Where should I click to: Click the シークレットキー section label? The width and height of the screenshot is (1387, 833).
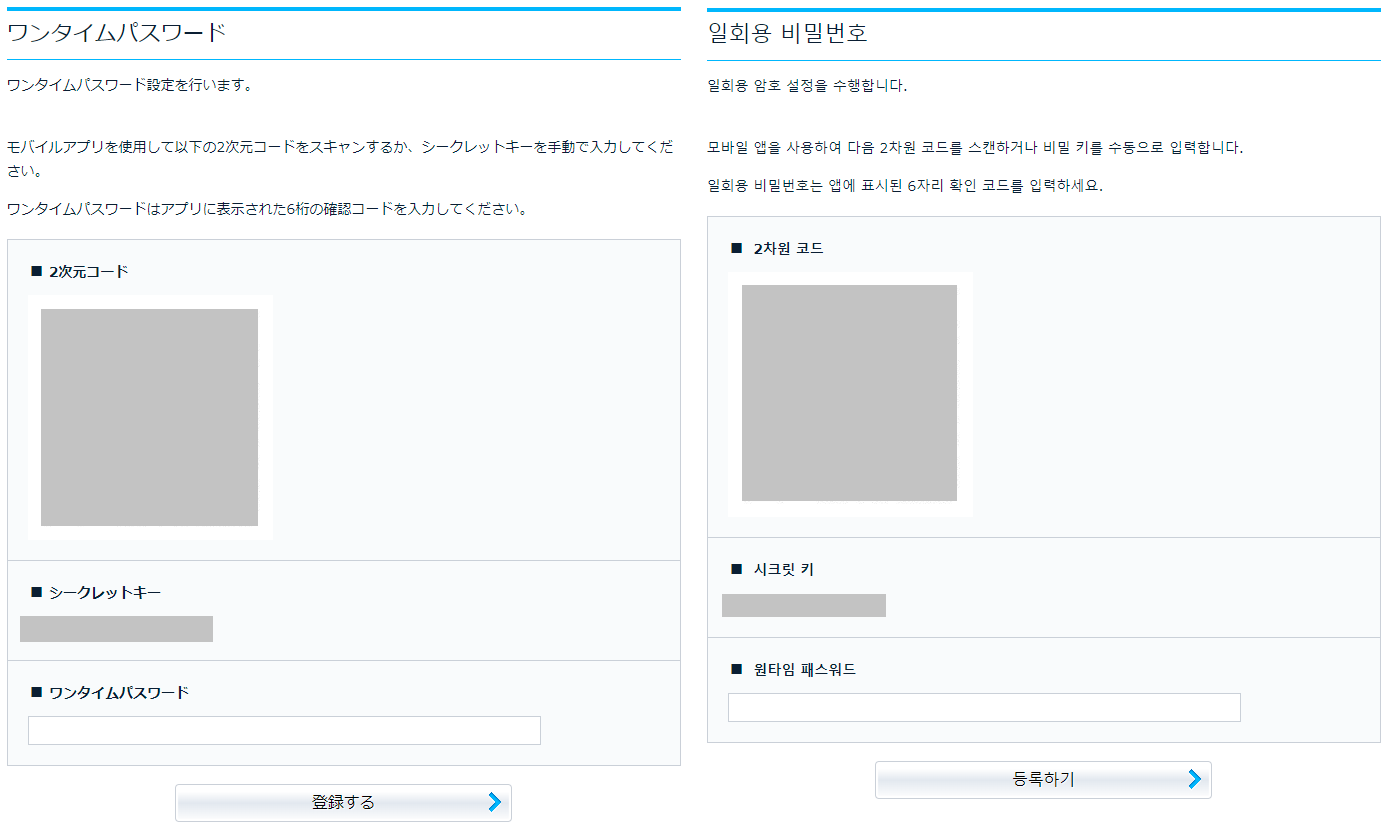pos(105,593)
